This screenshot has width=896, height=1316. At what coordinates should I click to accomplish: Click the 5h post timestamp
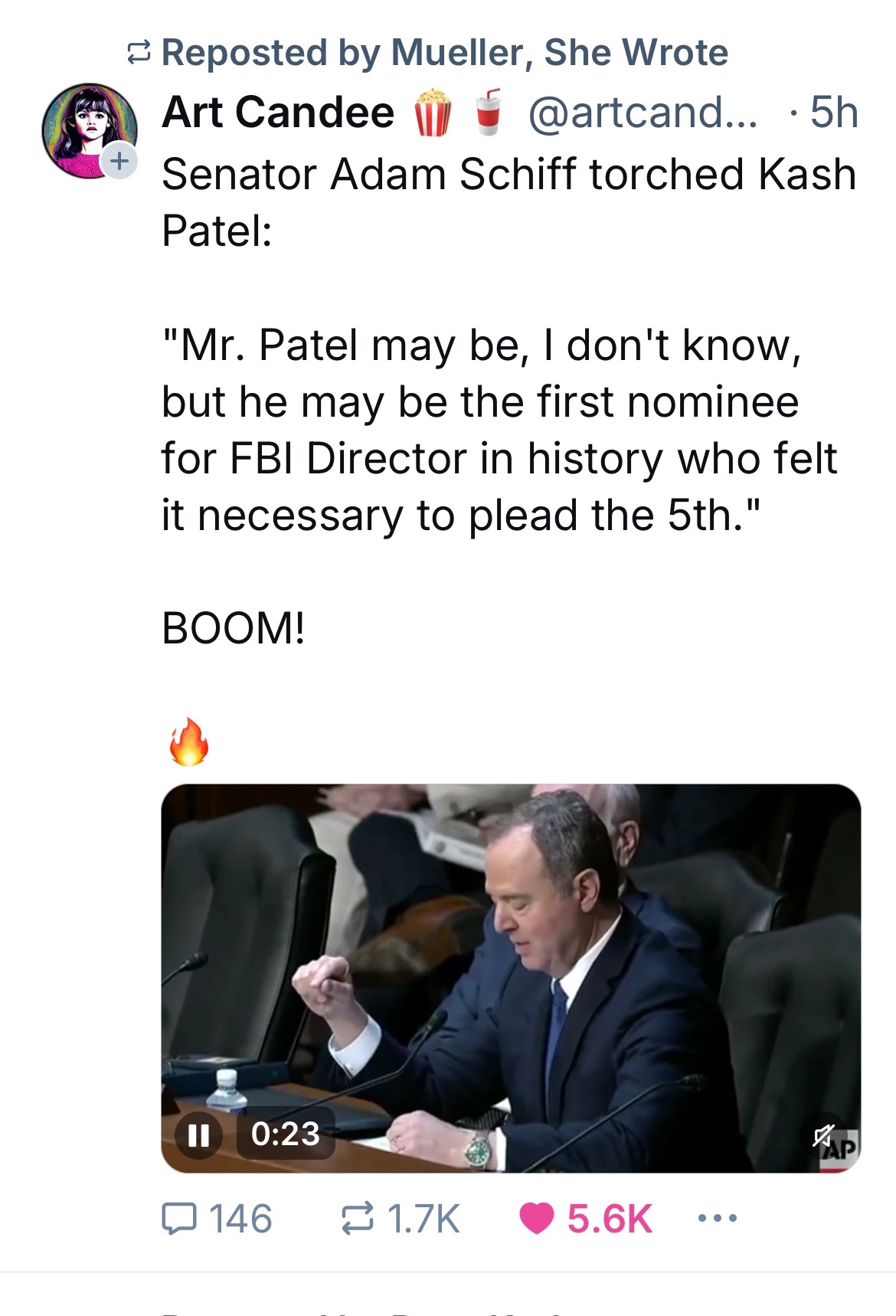point(833,113)
